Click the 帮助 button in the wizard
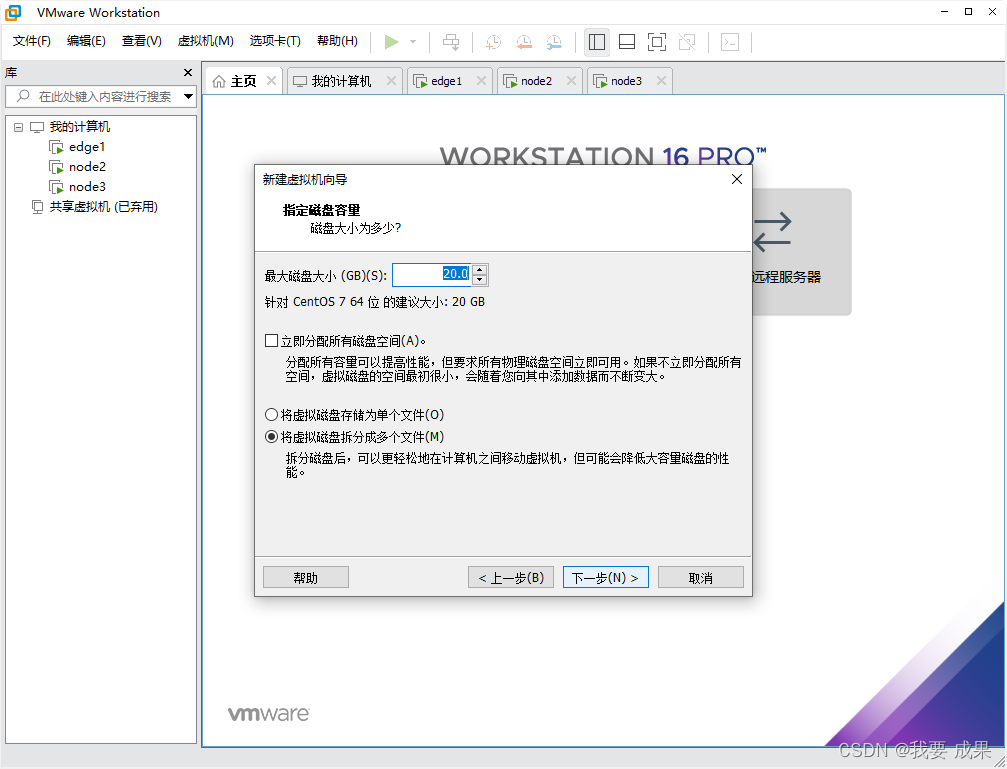The width and height of the screenshot is (1007, 769). point(305,576)
